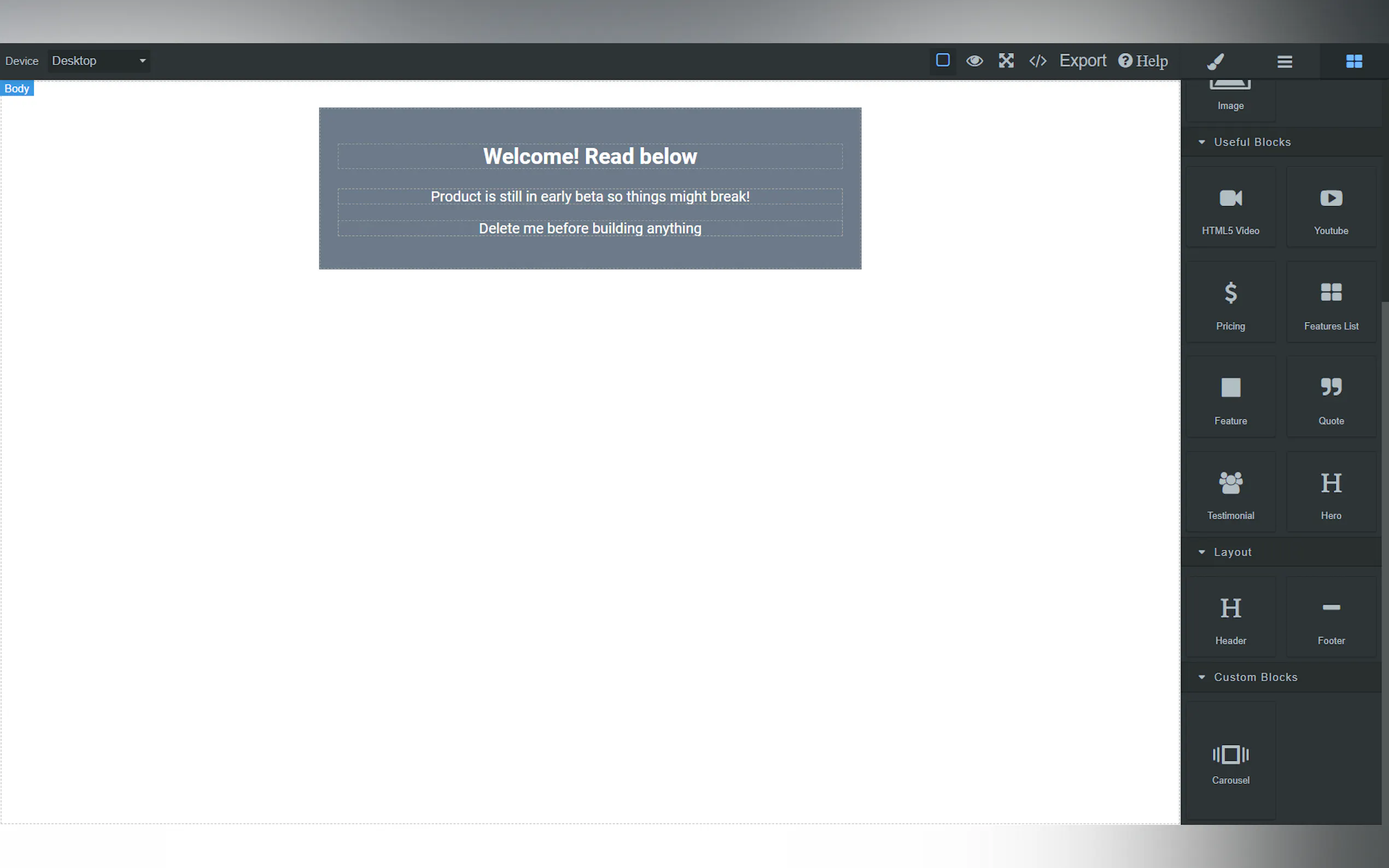This screenshot has height=868, width=1389.
Task: Select the Pricing block
Action: 1230,302
